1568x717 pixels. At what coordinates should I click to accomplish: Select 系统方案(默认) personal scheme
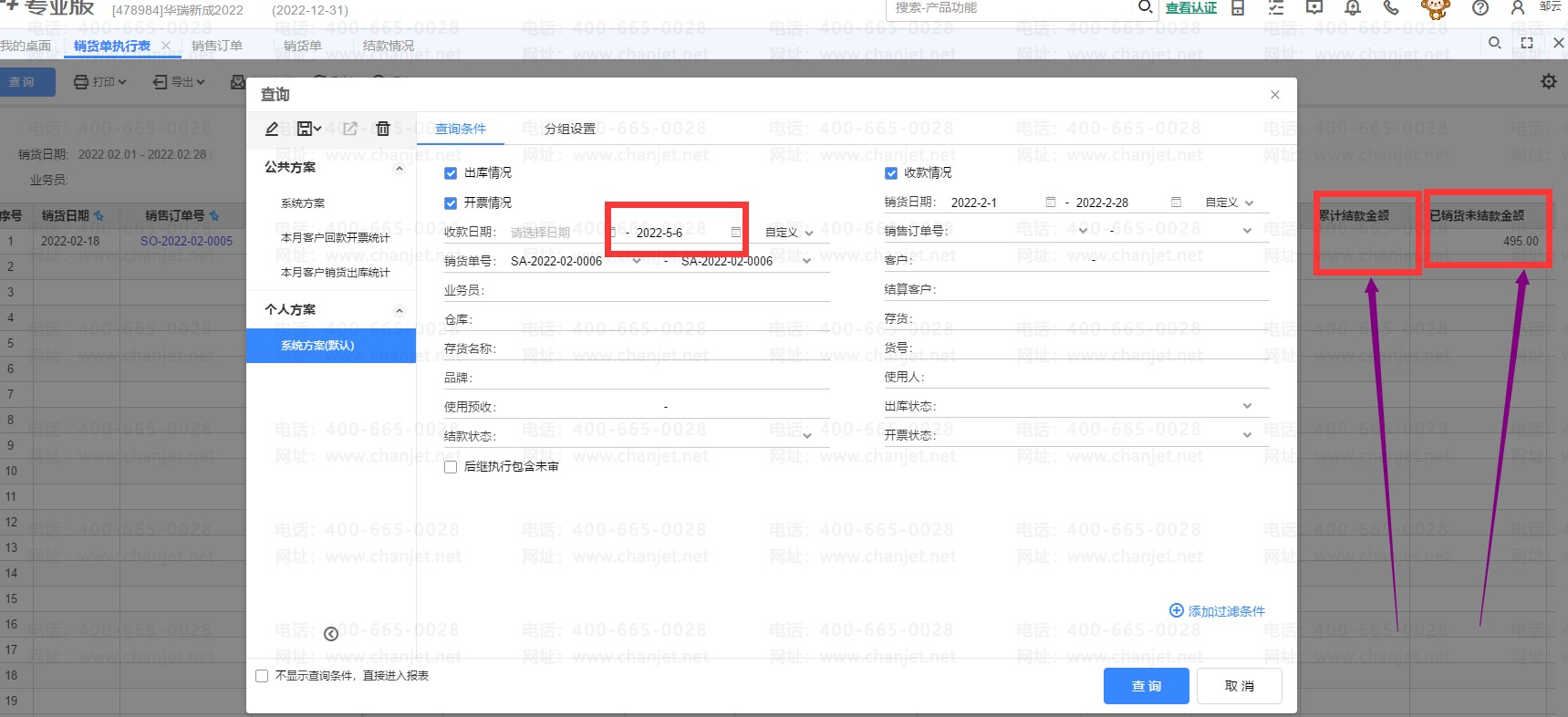(331, 346)
